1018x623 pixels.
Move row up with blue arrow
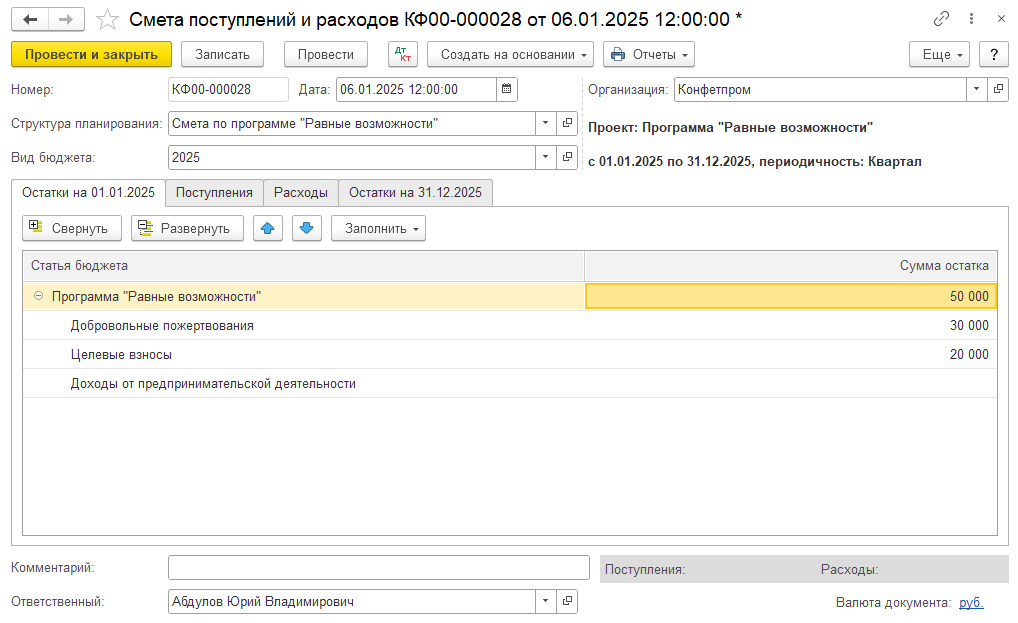coord(268,228)
